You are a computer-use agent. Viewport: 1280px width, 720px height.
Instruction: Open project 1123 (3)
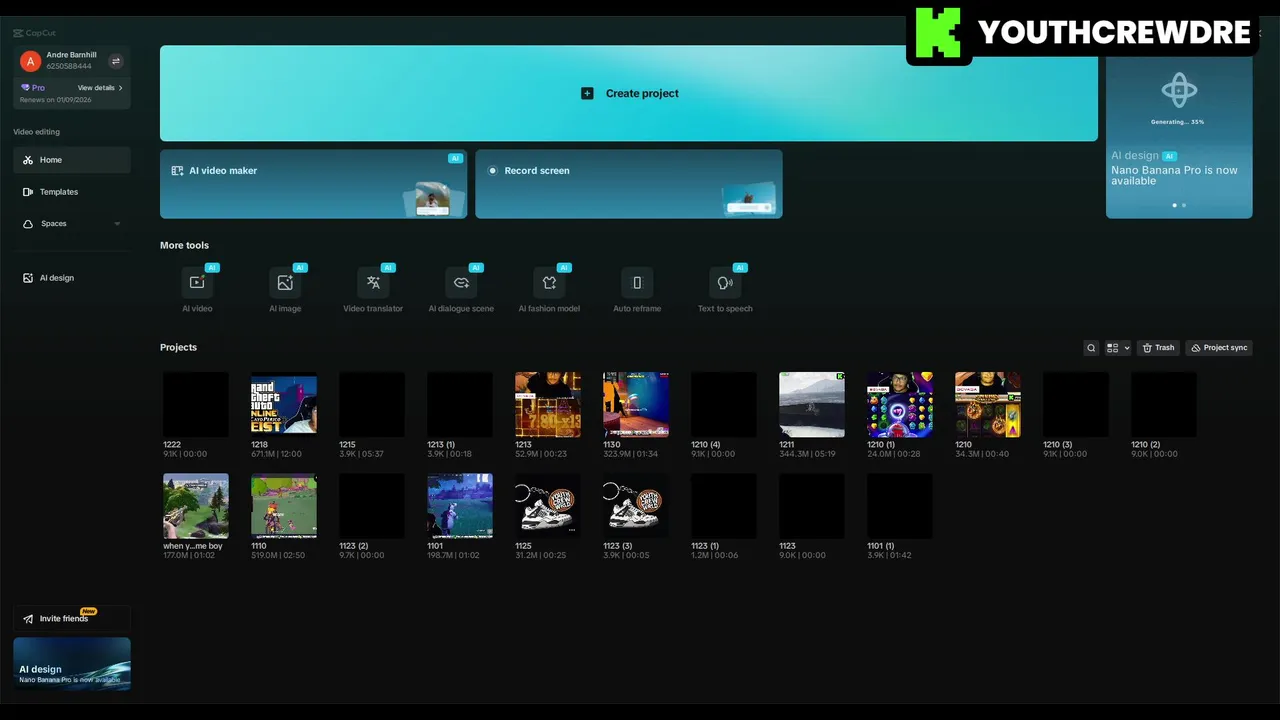(635, 506)
